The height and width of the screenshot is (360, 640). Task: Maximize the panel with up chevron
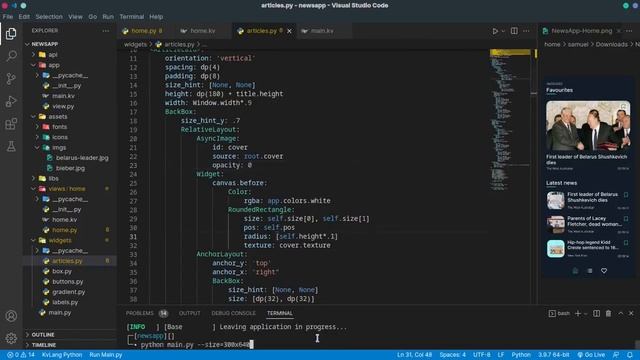pos(620,313)
